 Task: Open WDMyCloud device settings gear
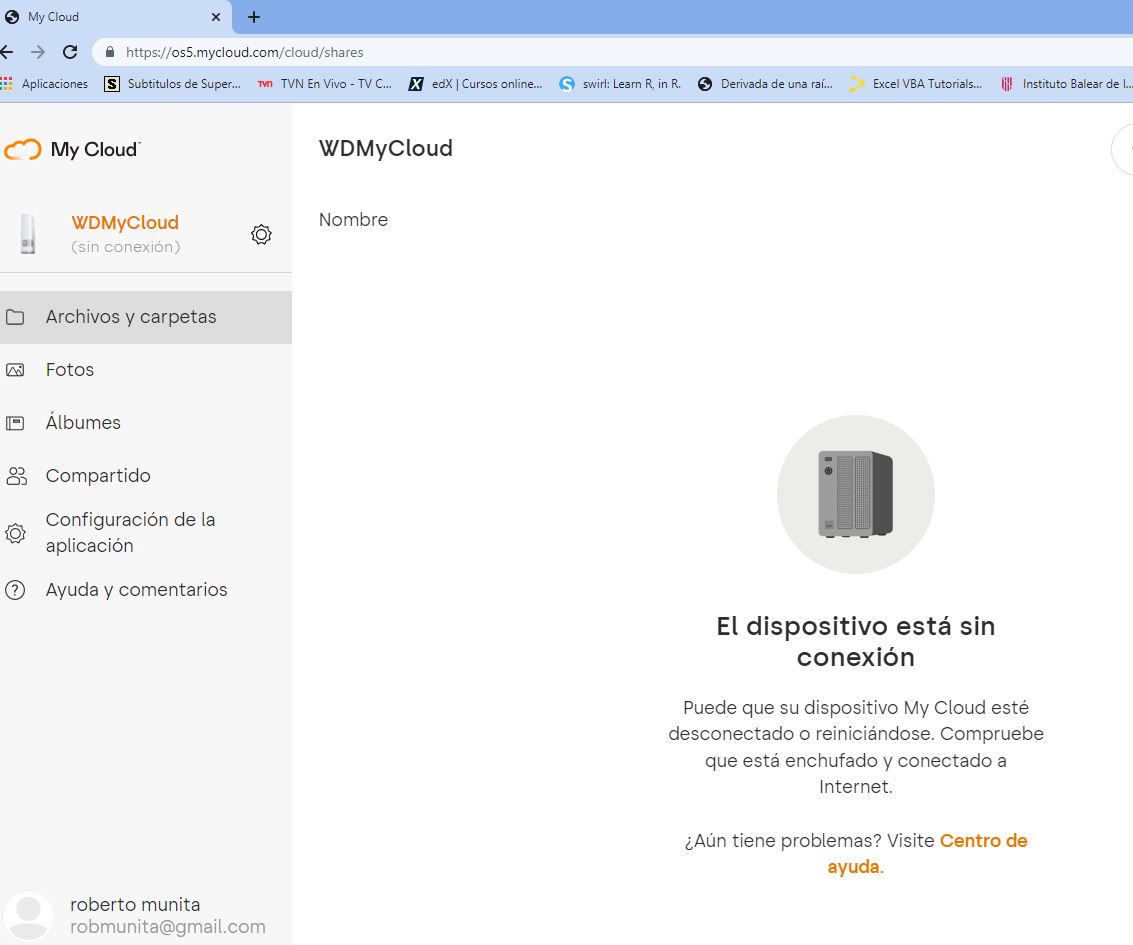click(261, 234)
